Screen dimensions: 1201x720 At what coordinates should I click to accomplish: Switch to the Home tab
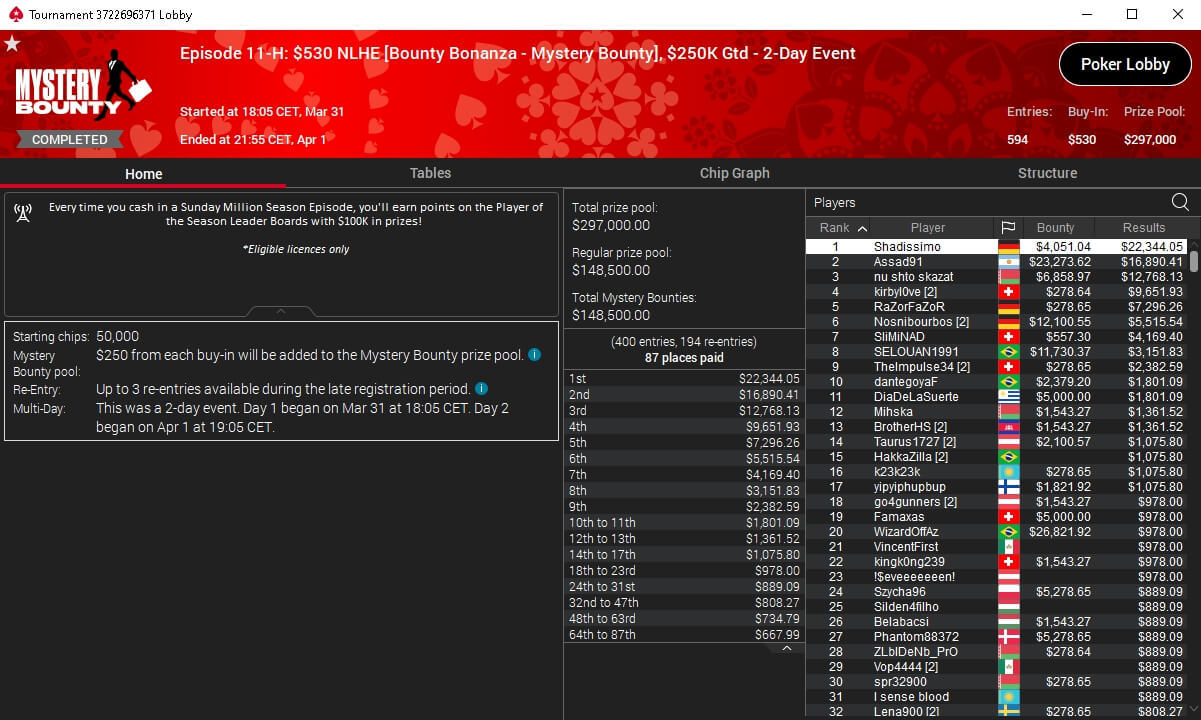coord(143,174)
